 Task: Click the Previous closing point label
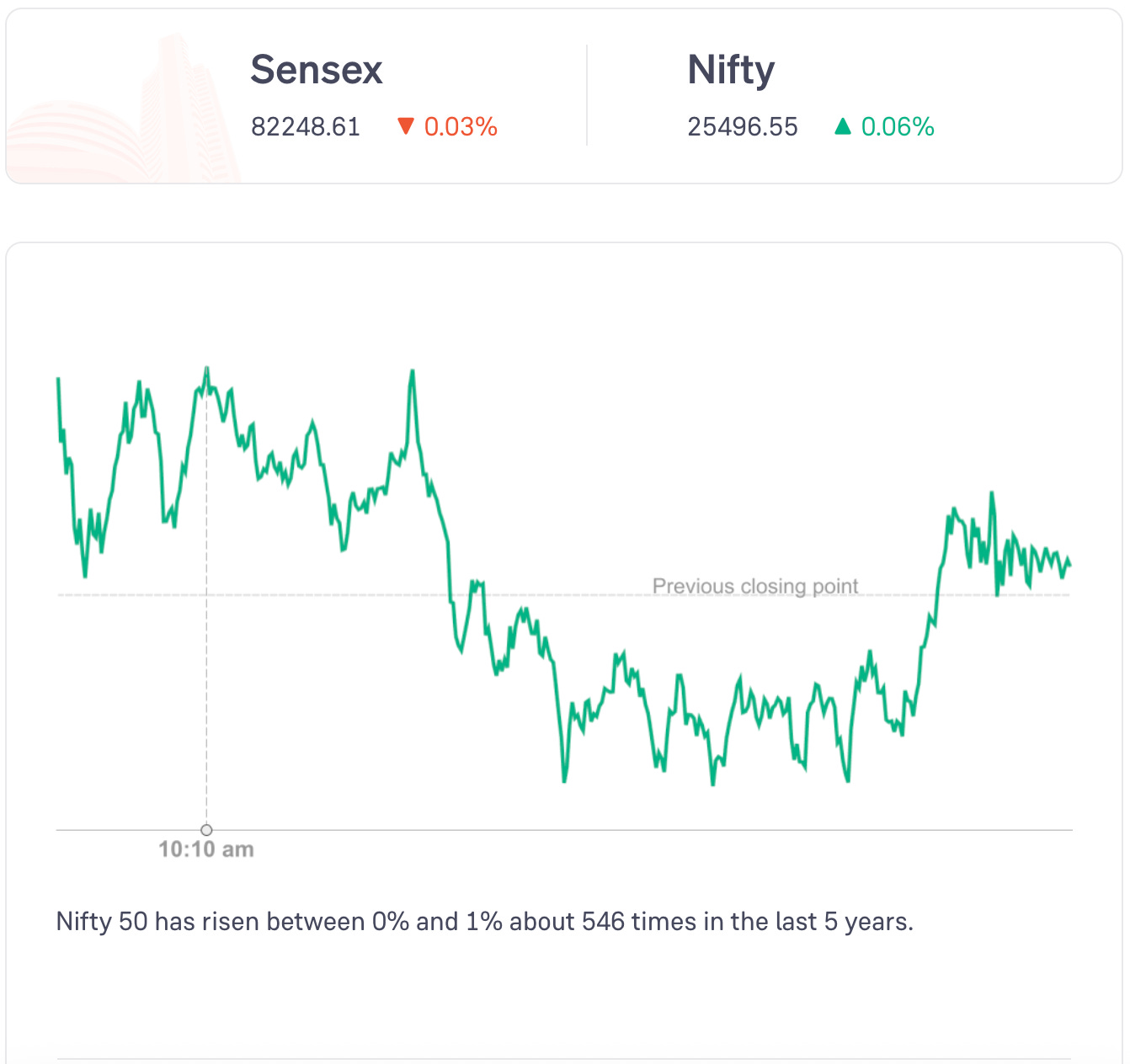click(755, 586)
